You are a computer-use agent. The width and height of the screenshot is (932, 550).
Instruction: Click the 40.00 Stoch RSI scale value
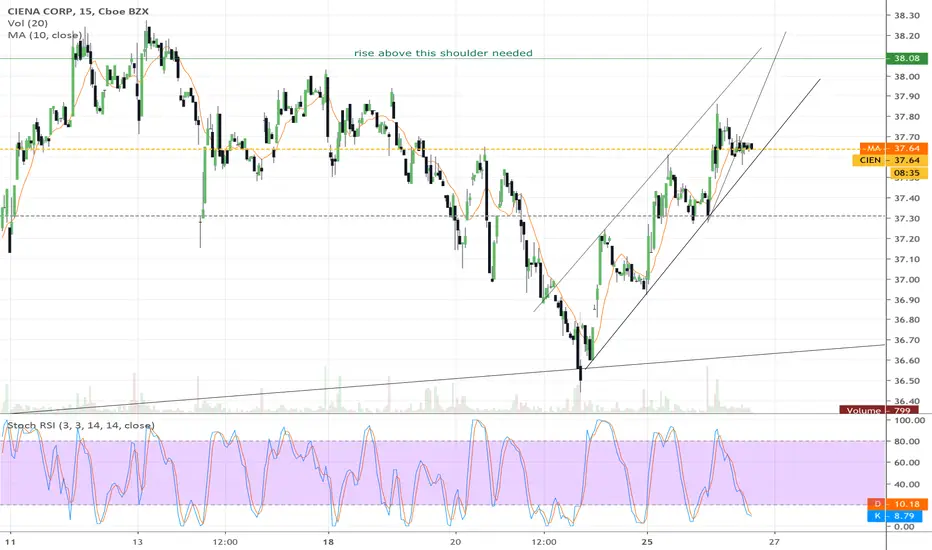coord(907,484)
